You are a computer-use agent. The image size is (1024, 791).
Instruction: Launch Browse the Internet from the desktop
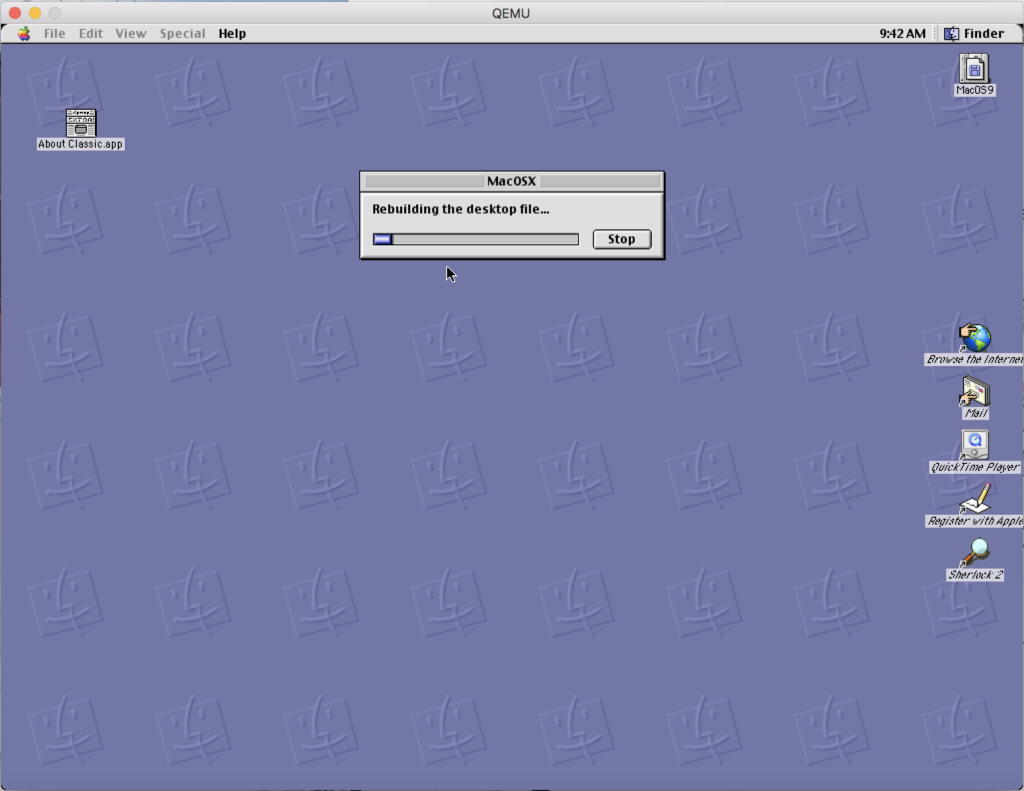(974, 337)
